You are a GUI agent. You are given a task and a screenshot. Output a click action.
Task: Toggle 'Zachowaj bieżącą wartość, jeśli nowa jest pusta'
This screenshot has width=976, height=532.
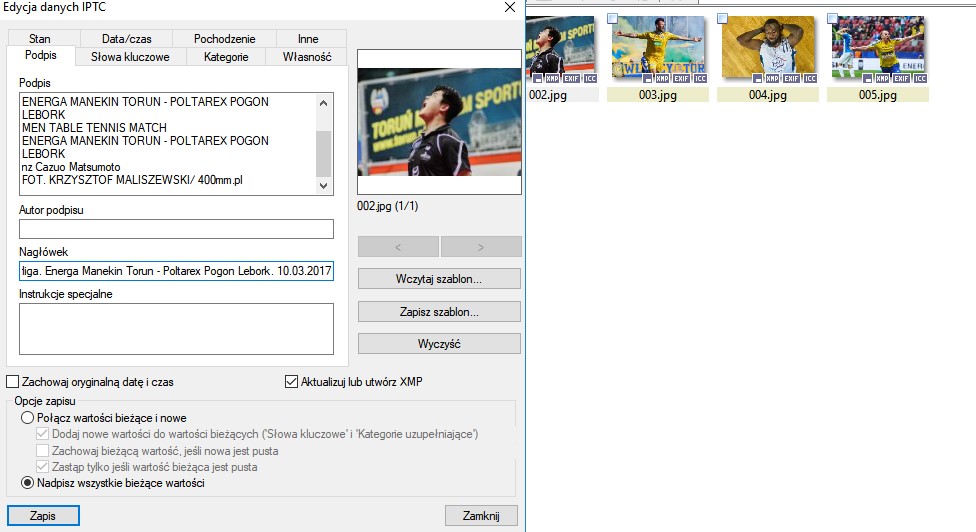pyautogui.click(x=42, y=450)
